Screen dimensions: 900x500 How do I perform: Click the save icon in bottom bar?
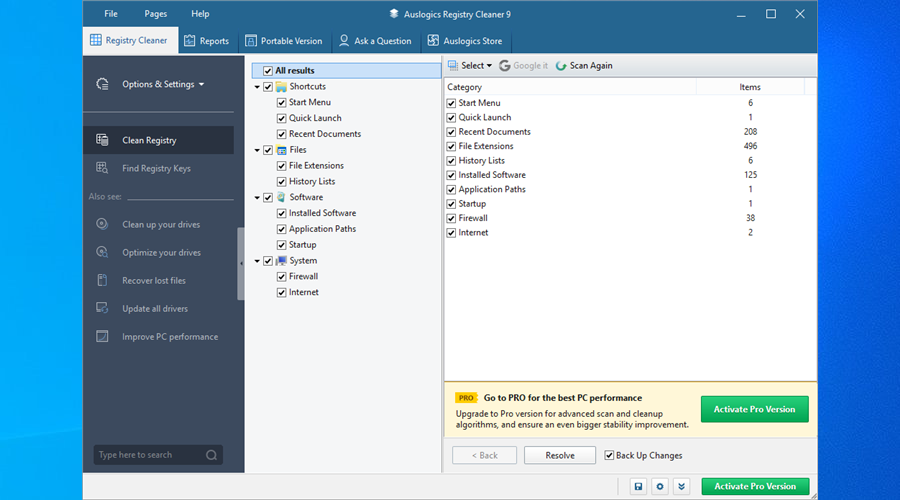[638, 486]
